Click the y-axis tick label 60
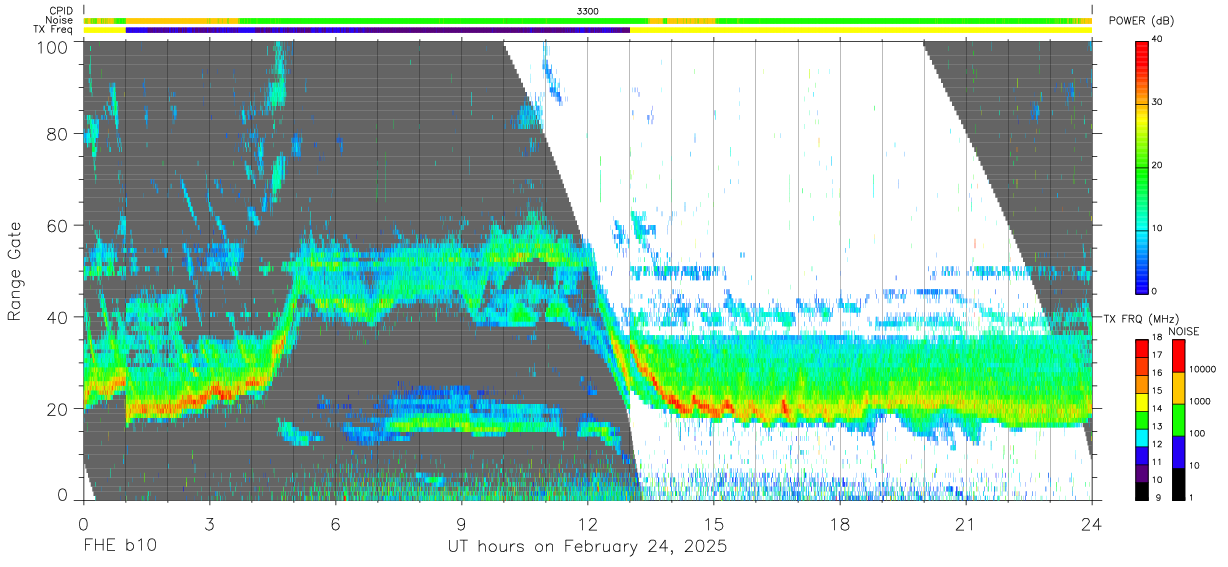 (x=57, y=226)
